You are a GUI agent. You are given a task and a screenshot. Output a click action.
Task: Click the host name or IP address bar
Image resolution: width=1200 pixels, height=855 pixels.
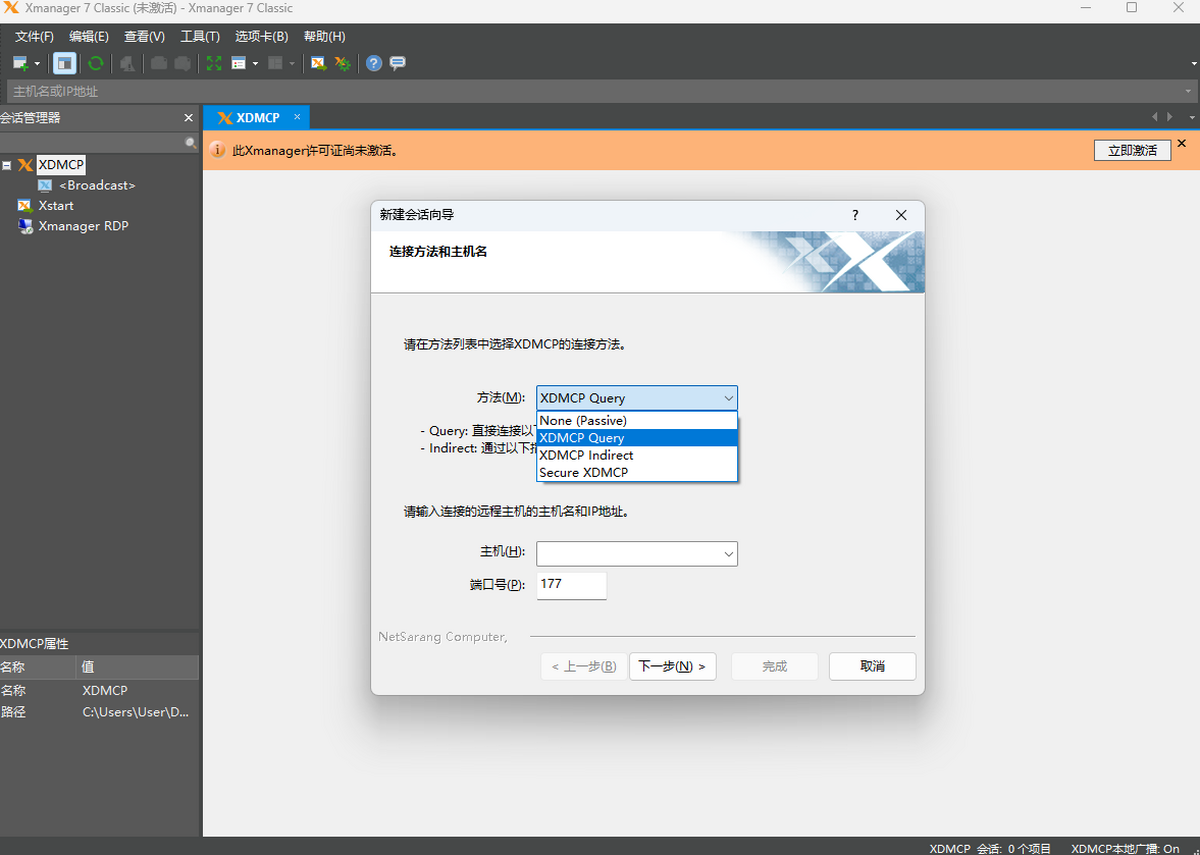point(600,91)
